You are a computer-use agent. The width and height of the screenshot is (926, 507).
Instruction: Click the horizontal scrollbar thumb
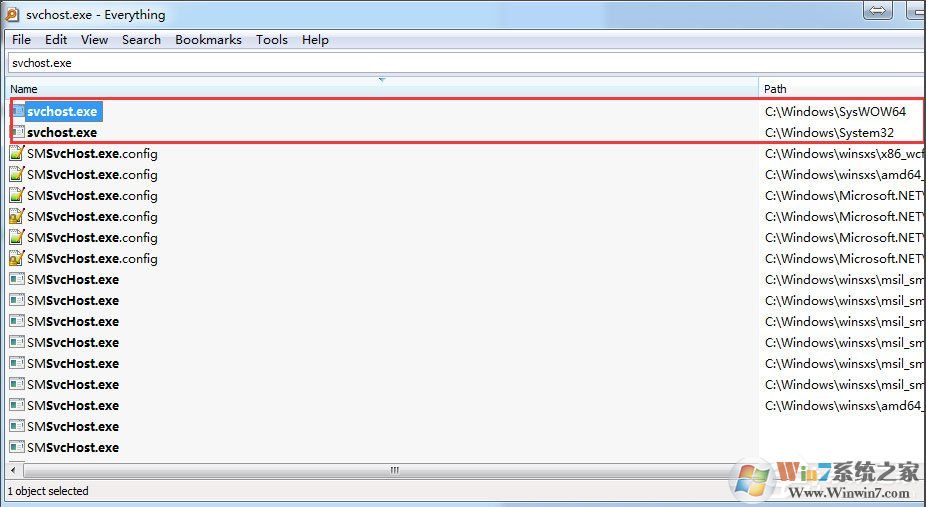pyautogui.click(x=394, y=470)
